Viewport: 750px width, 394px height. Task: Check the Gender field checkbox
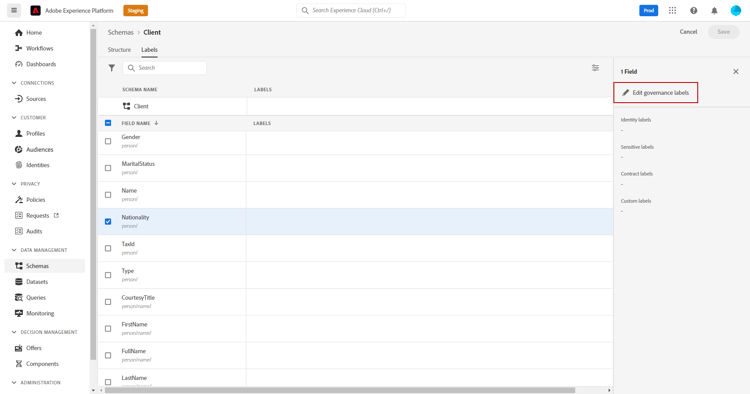pos(108,141)
